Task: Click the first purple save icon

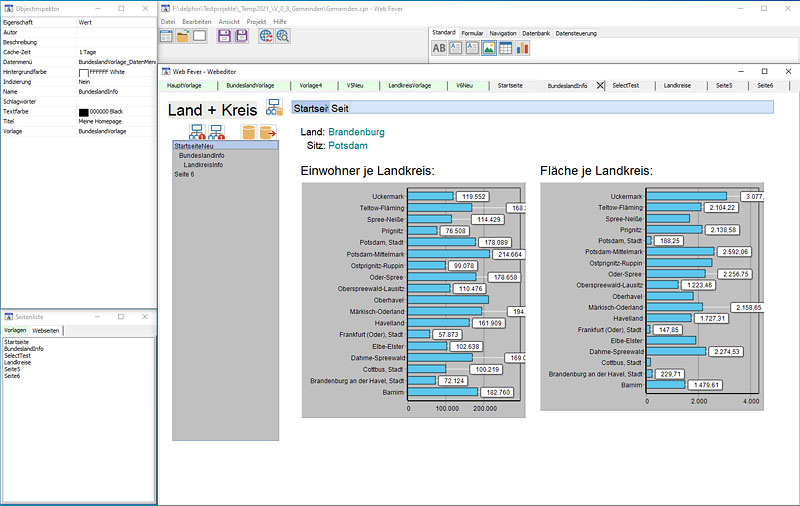Action: pos(225,36)
